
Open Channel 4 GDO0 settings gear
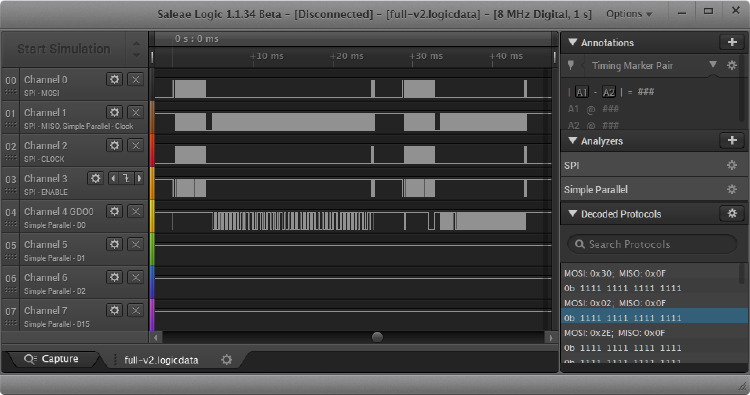click(114, 211)
